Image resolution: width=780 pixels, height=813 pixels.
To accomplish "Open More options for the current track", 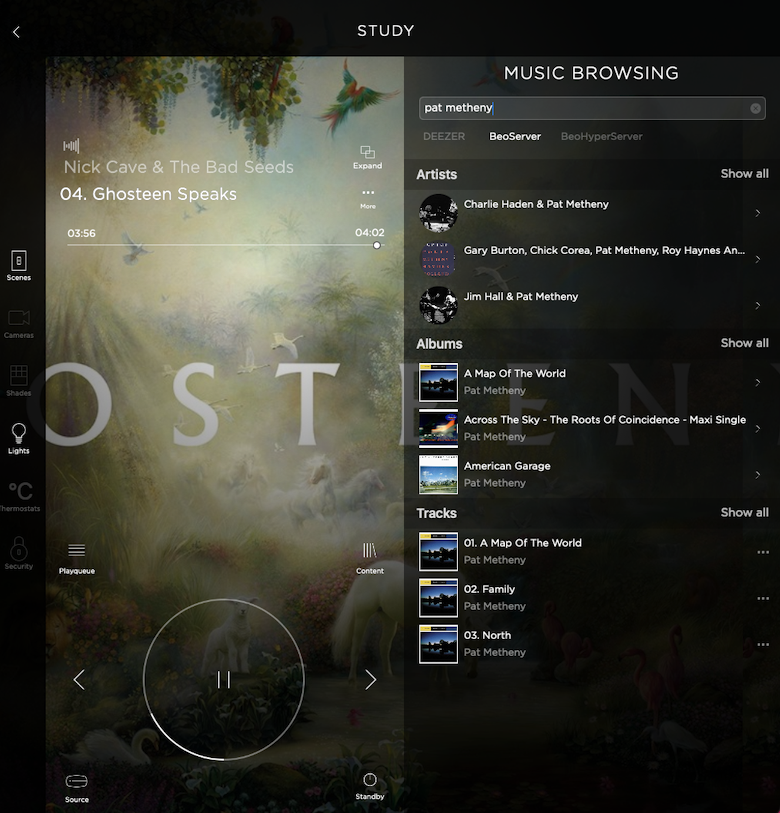I will (368, 196).
